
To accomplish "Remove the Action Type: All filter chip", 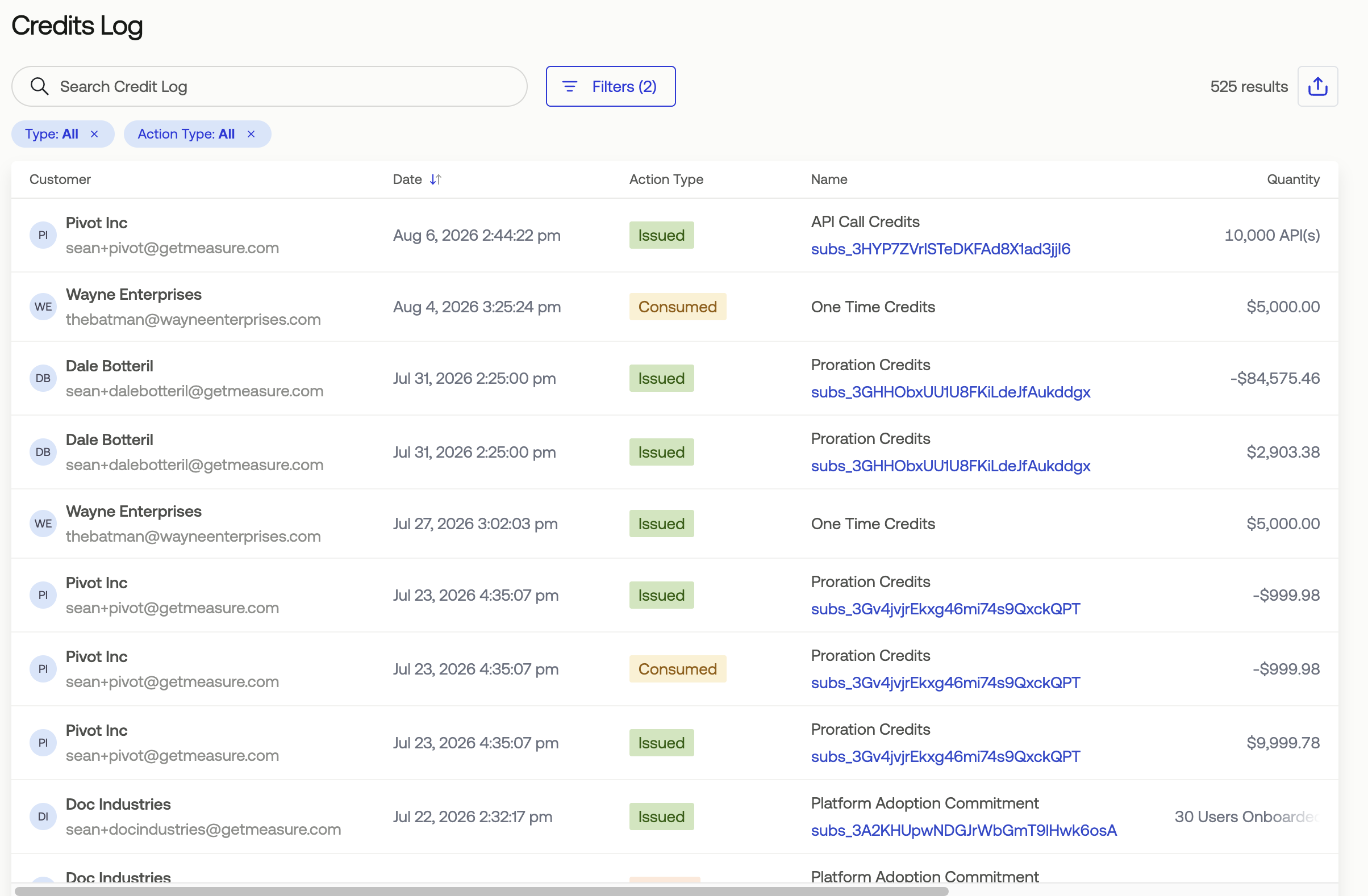I will [x=251, y=134].
